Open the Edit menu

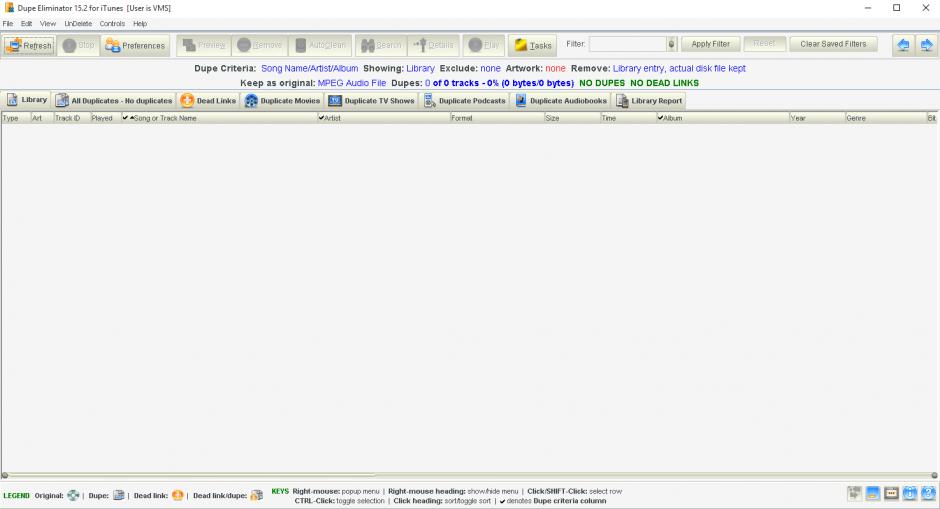[26, 24]
